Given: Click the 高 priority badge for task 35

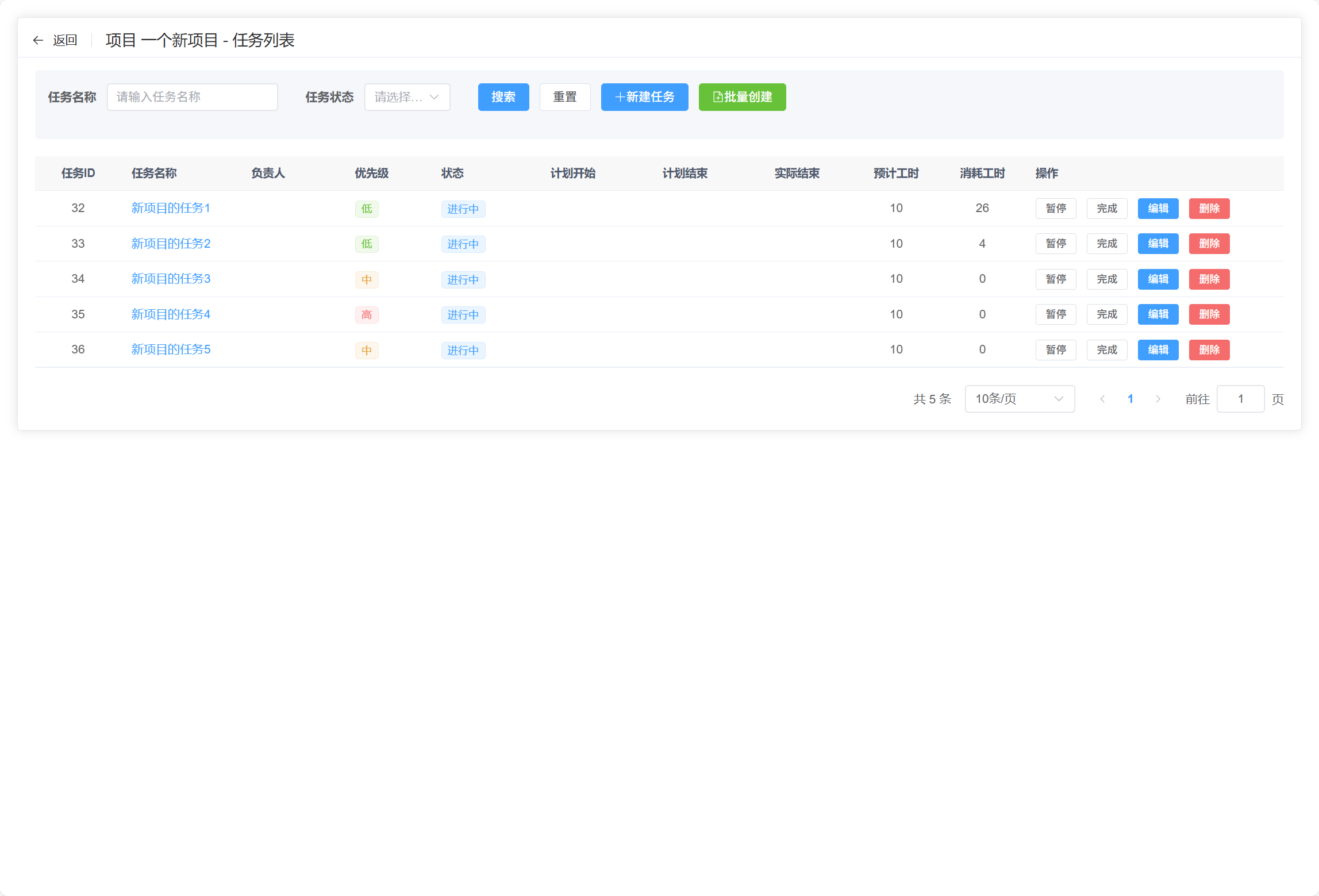Looking at the screenshot, I should click(x=367, y=314).
